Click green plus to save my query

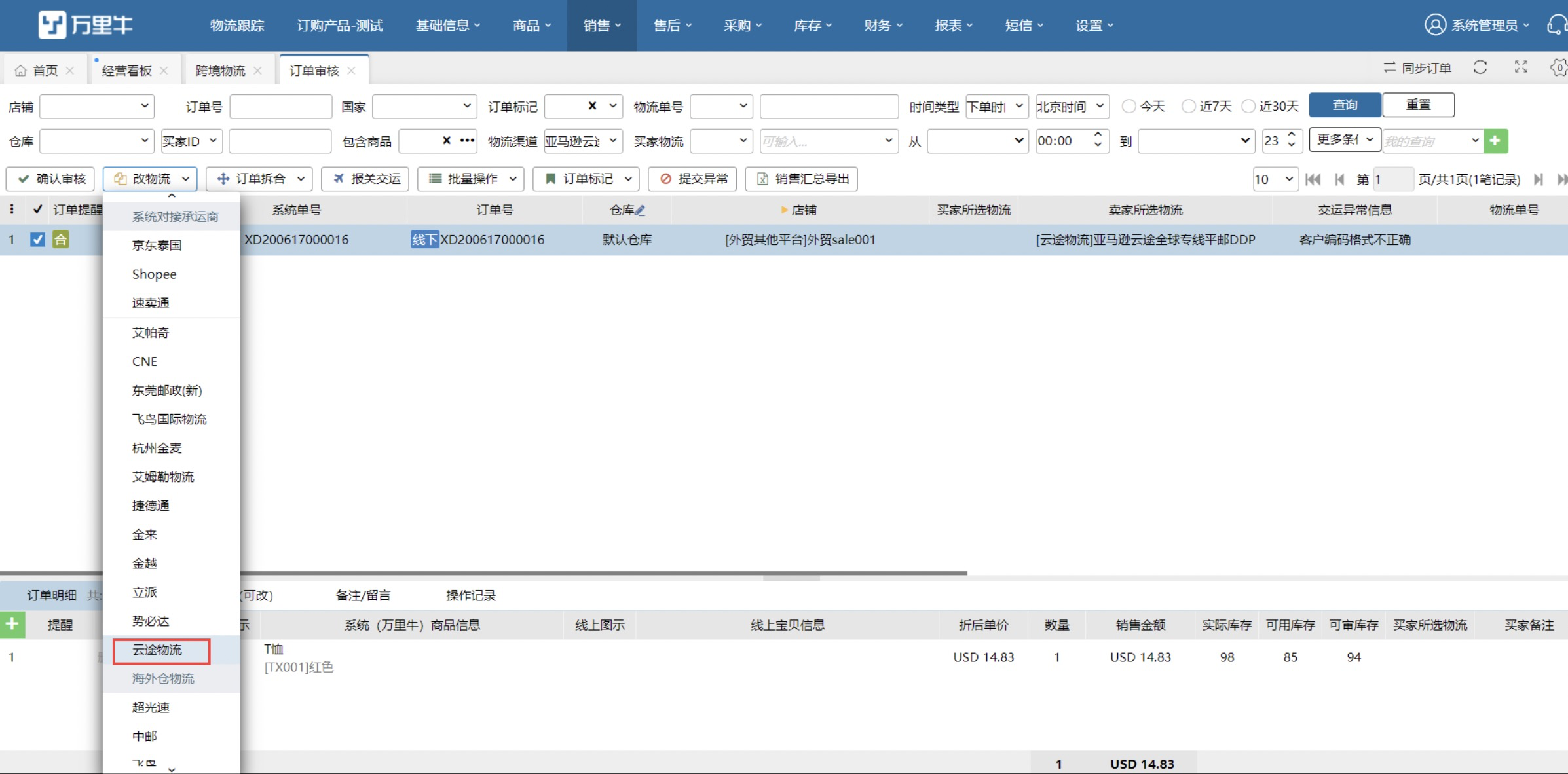coord(1495,141)
